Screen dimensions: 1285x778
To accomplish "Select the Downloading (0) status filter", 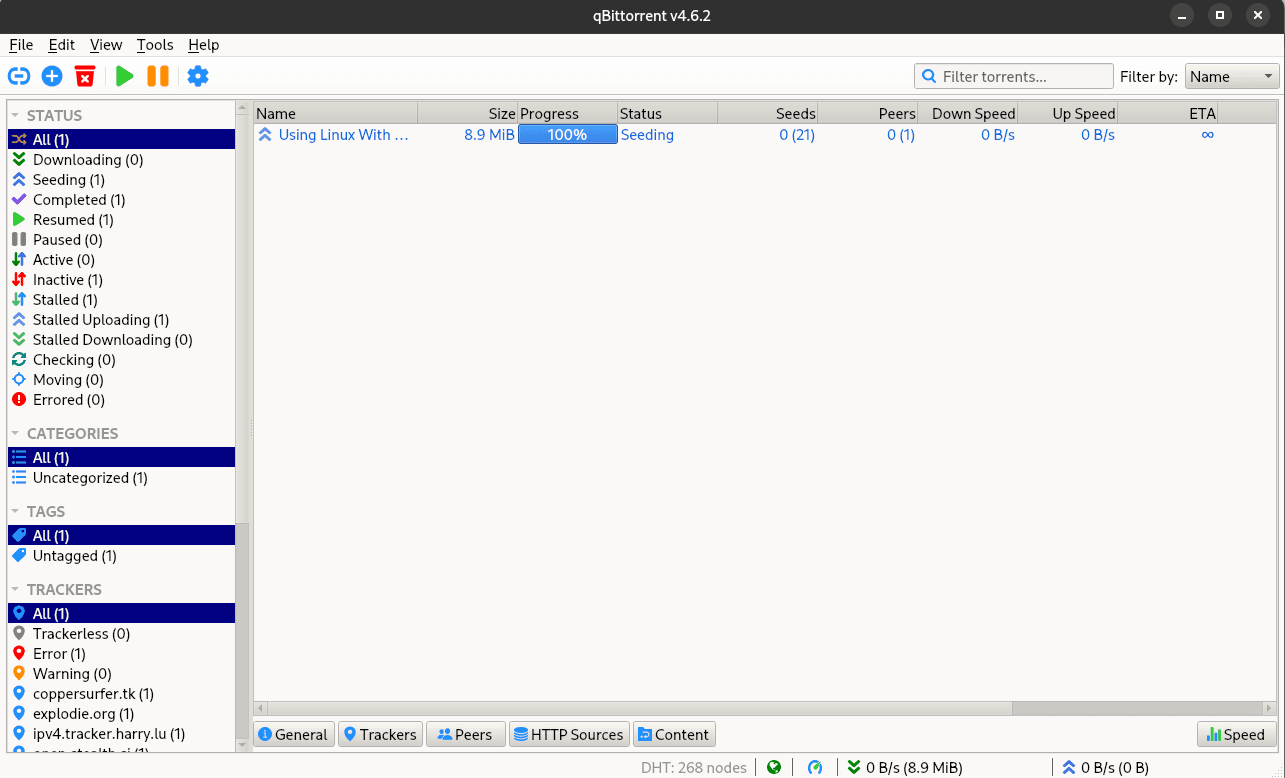I will pyautogui.click(x=122, y=160).
